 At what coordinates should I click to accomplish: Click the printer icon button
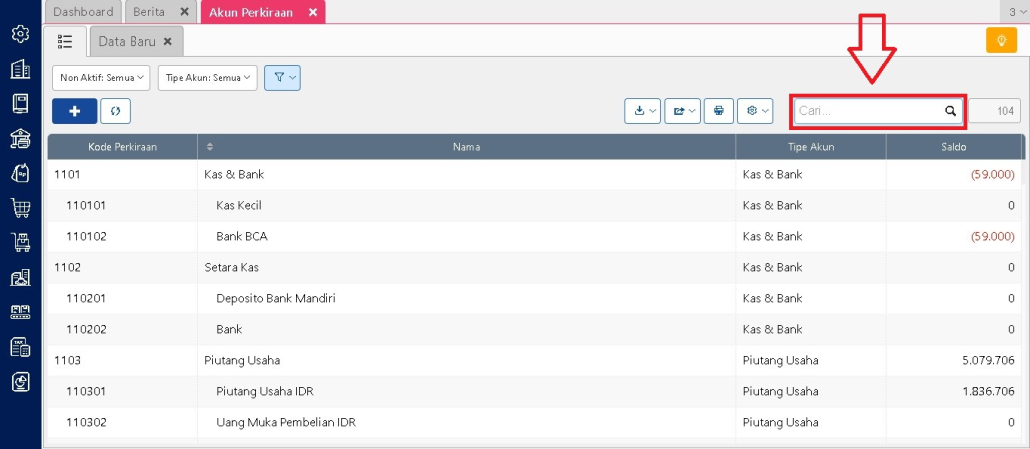(718, 111)
